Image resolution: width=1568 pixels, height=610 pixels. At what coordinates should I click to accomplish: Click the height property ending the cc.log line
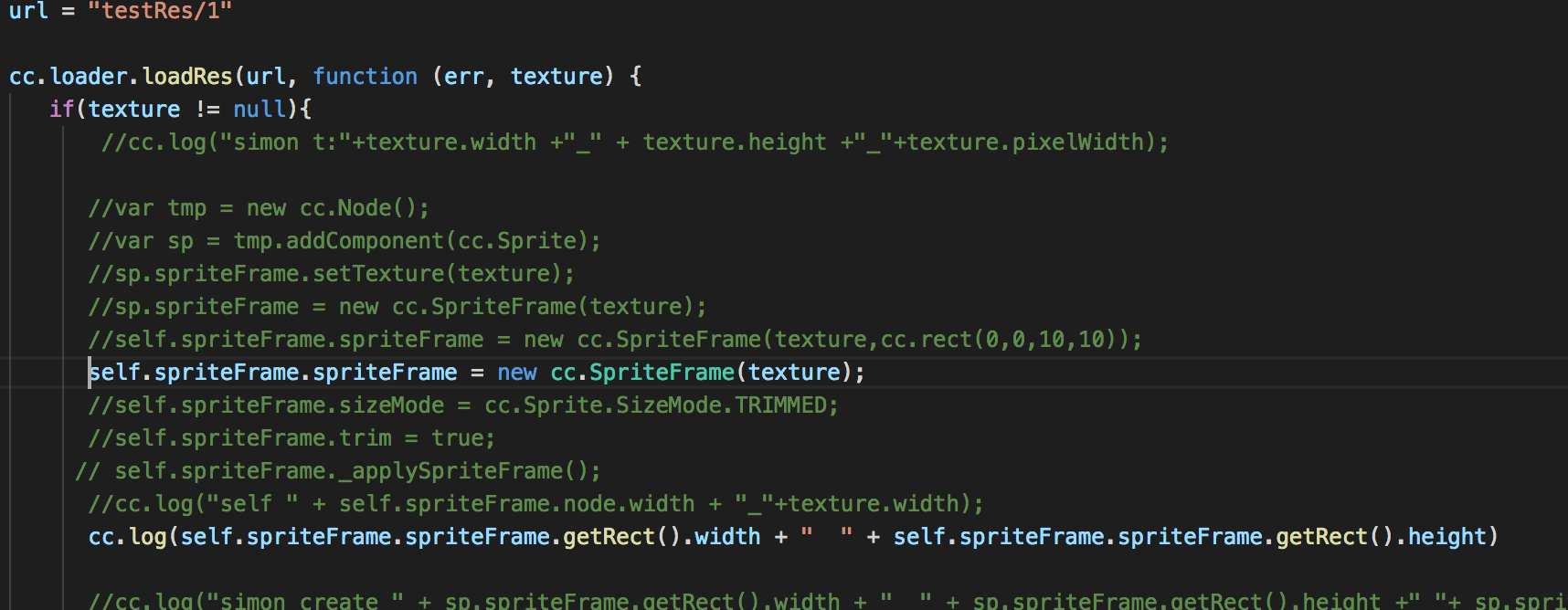pyautogui.click(x=1446, y=537)
